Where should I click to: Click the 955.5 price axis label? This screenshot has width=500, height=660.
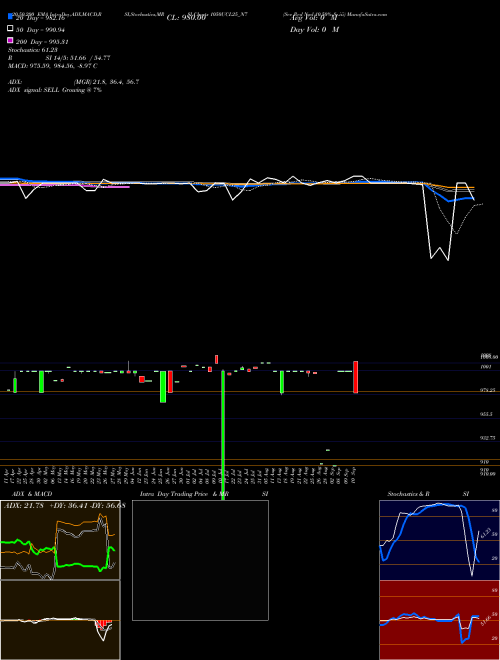[486, 414]
